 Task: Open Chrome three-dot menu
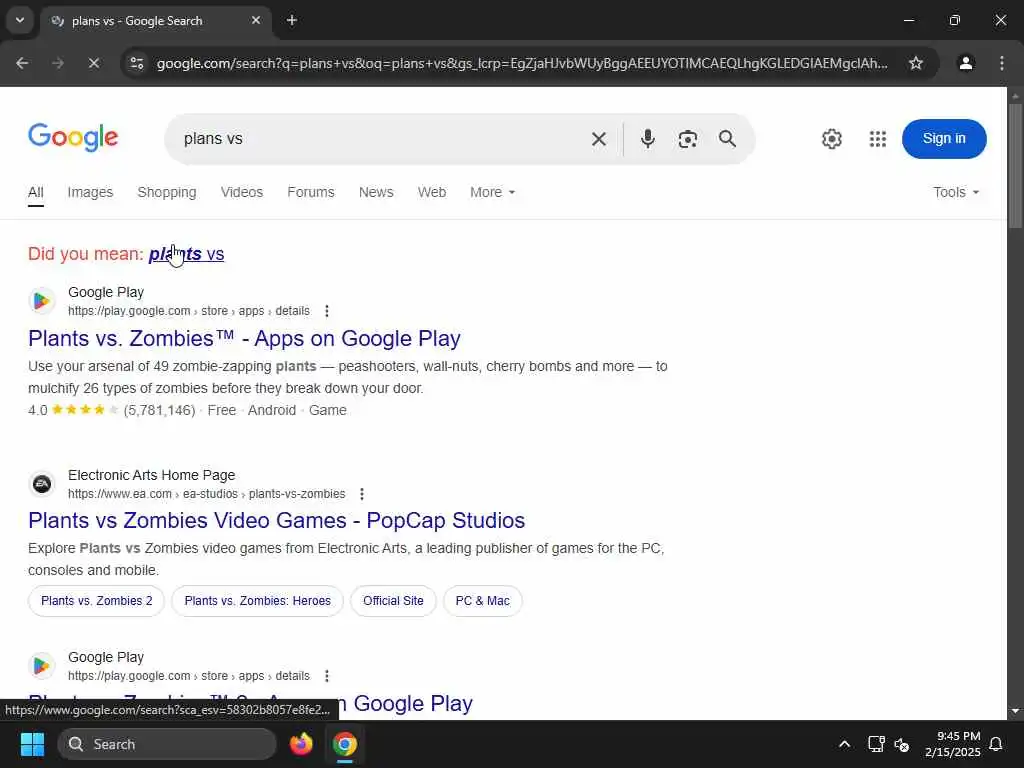pos(1001,63)
